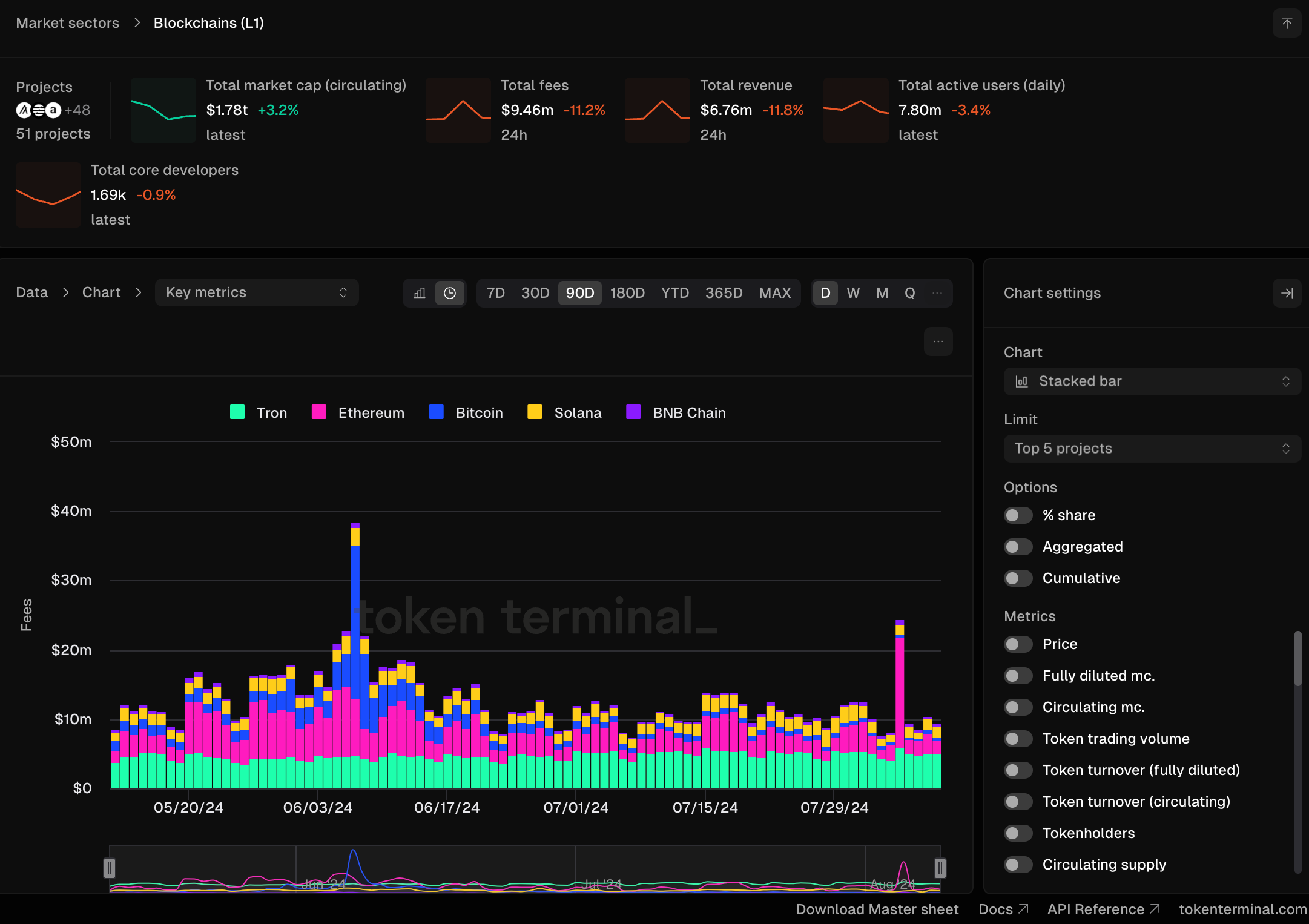Switch time range to 180D
This screenshot has width=1309, height=924.
pyautogui.click(x=627, y=293)
